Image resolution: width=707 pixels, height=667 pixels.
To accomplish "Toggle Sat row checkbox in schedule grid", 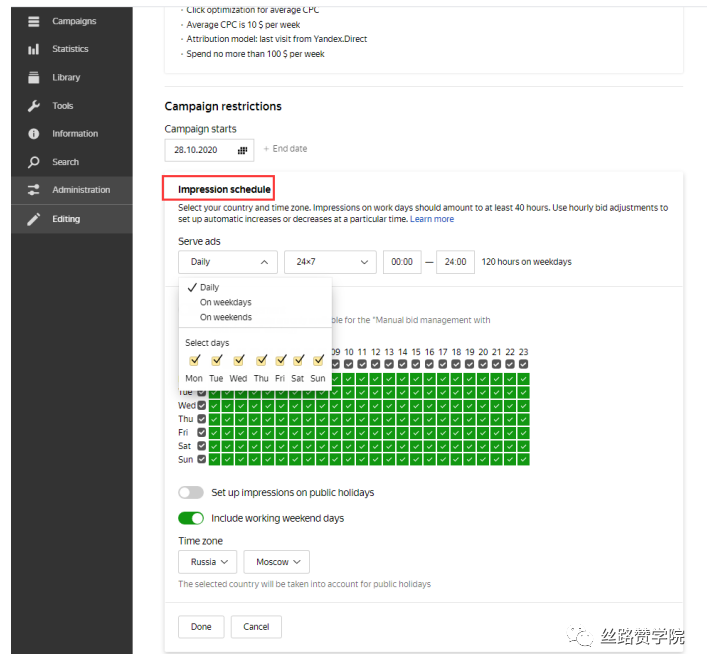I will 202,446.
